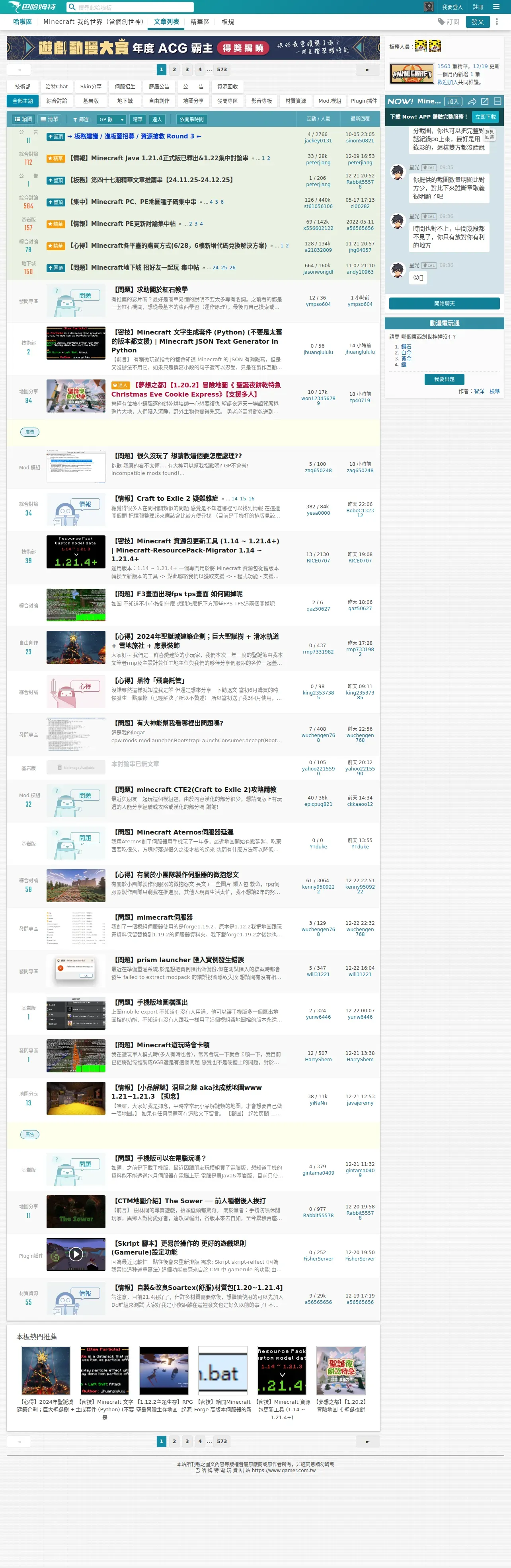
Task: Open the GP 數 filter dropdown
Action: point(111,119)
